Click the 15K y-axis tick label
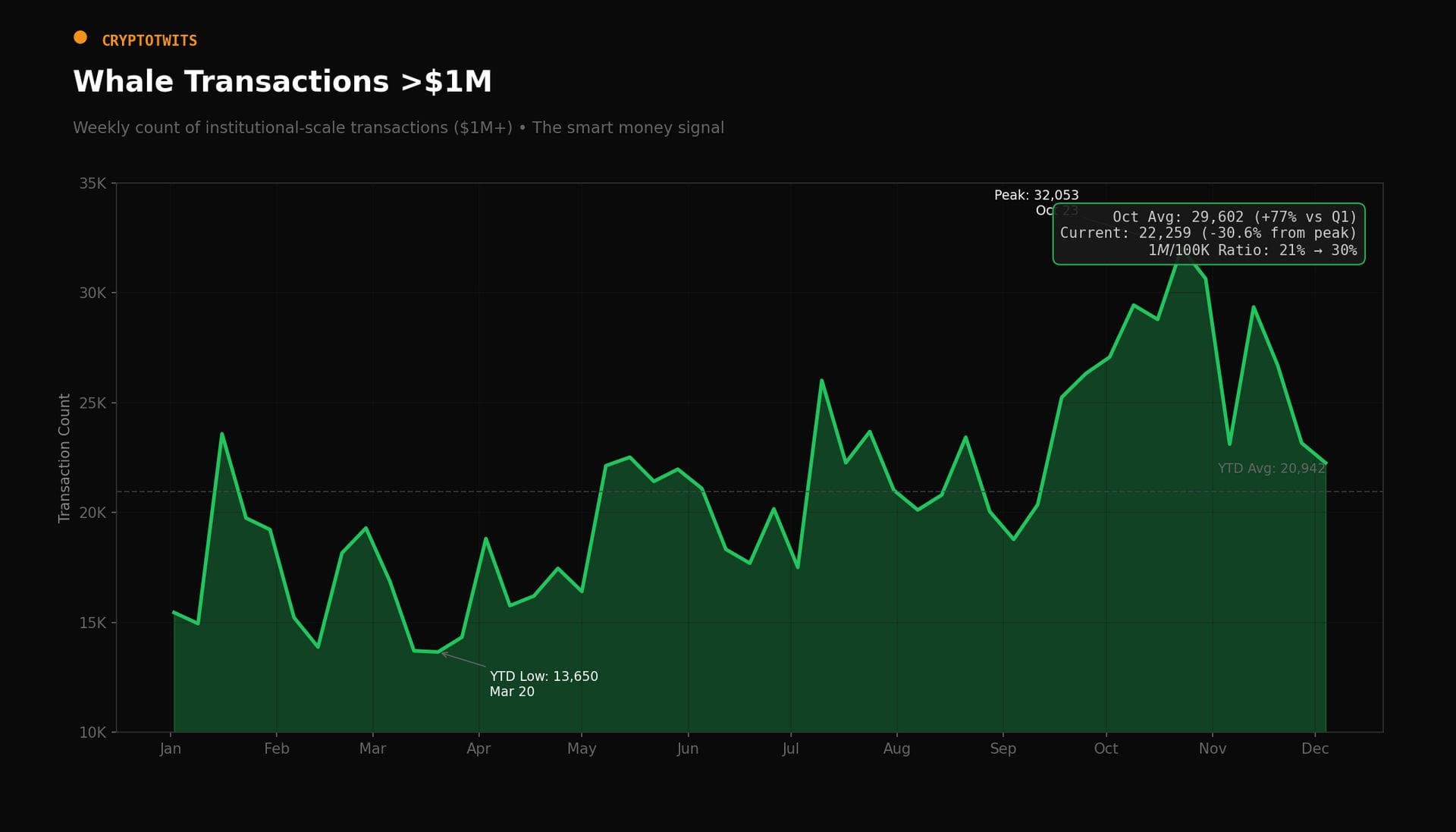1456x832 pixels. coord(93,623)
